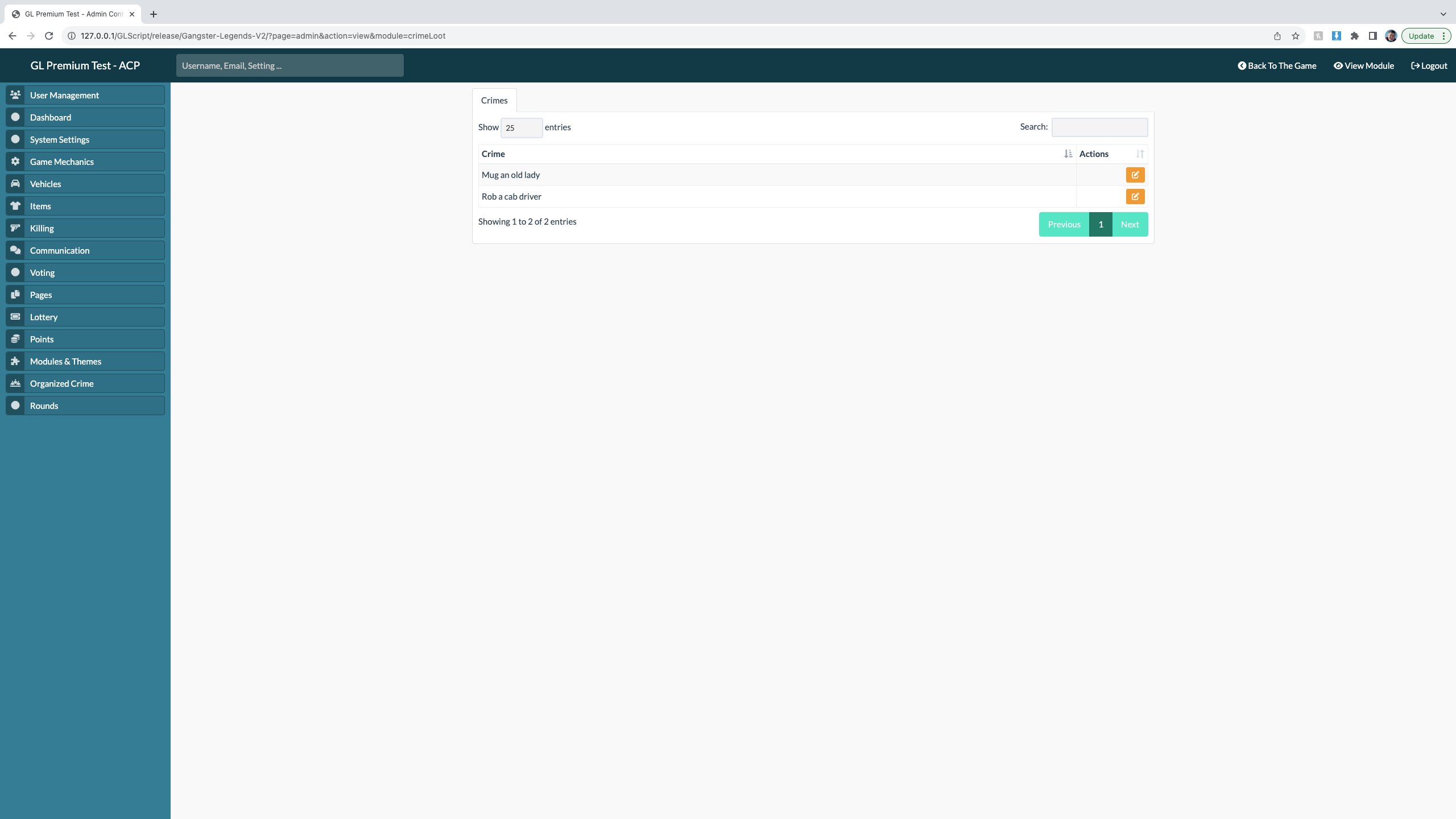Click the edit icon for Mug an old lady

[x=1135, y=175]
